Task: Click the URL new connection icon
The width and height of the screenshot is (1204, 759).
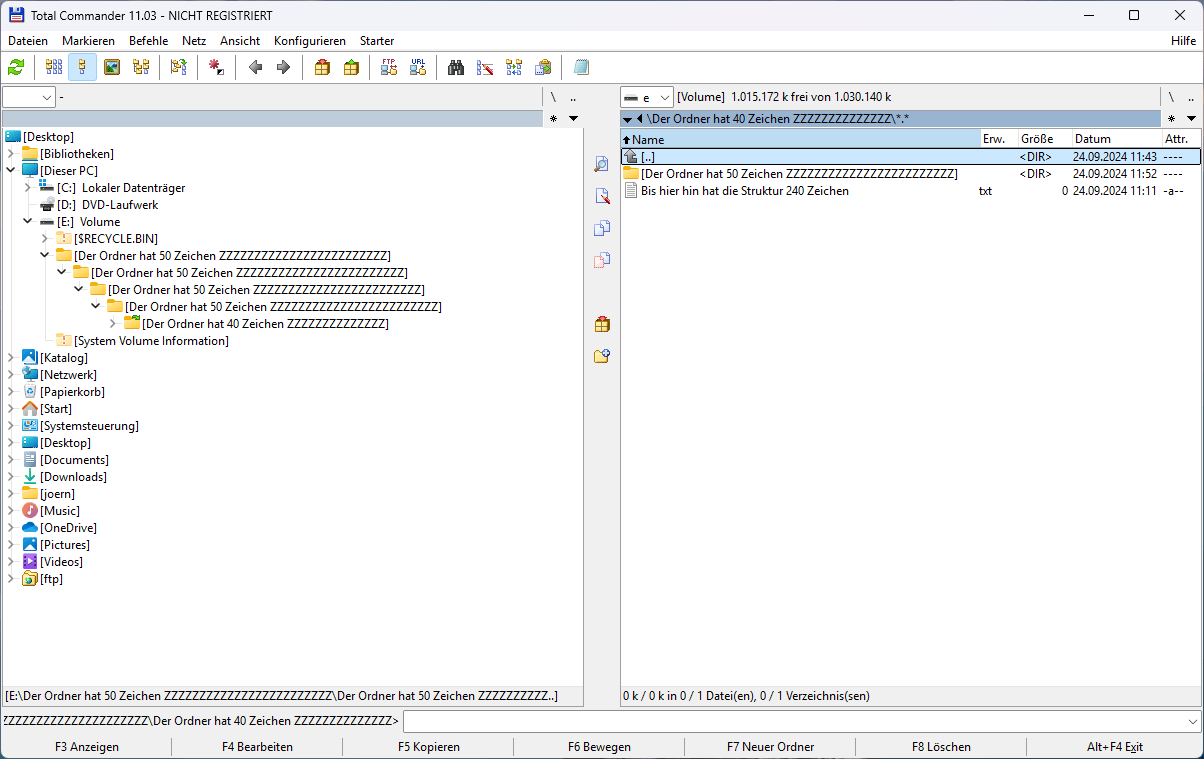Action: [418, 67]
